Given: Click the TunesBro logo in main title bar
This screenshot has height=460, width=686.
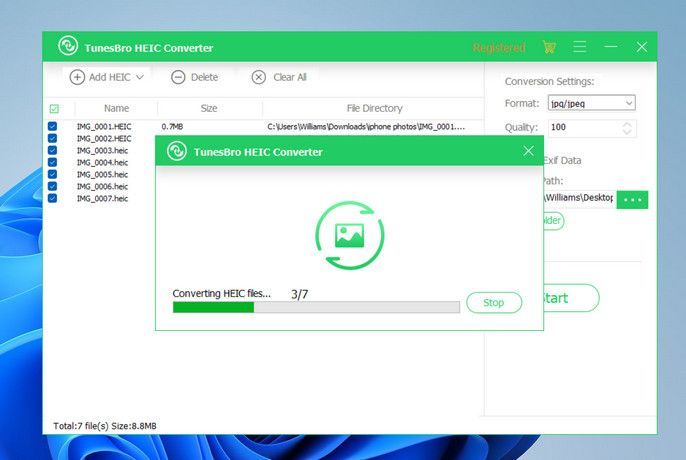Looking at the screenshot, I should coord(68,46).
